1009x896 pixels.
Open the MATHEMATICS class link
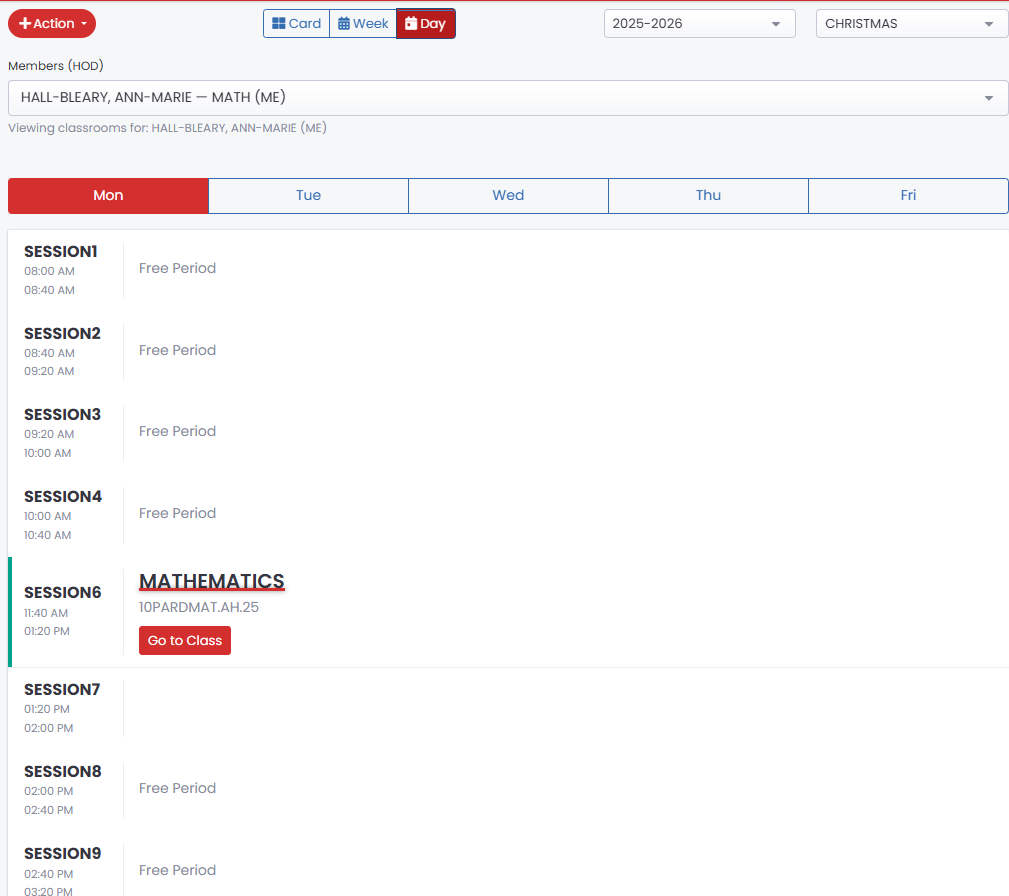[212, 581]
